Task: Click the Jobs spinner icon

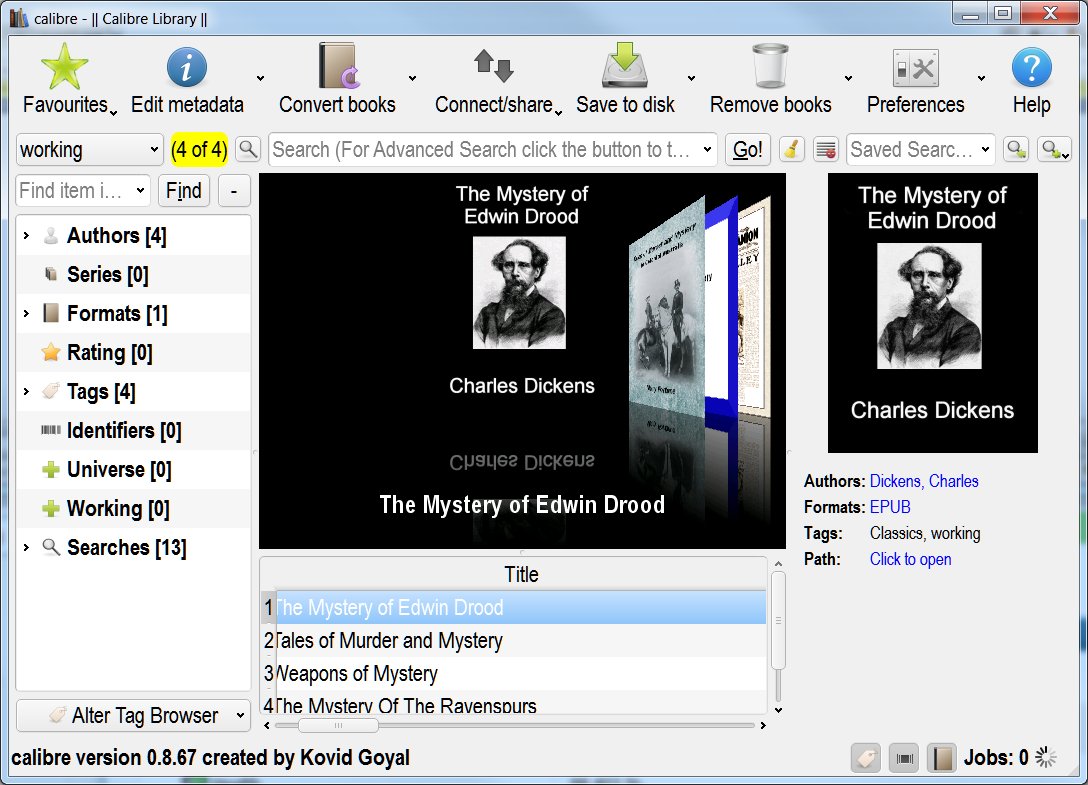Action: [1046, 757]
